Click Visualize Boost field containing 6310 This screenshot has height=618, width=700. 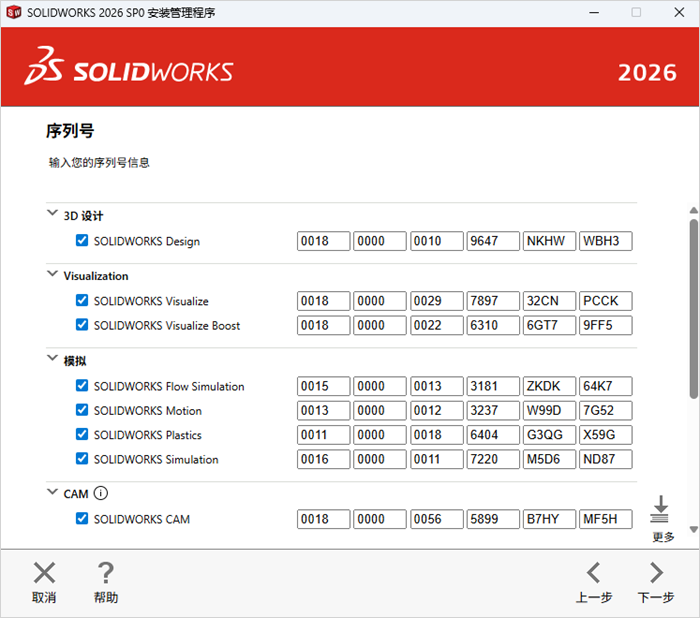[493, 326]
